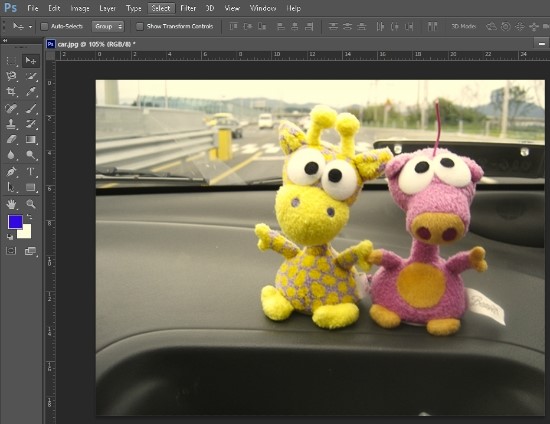Viewport: 550px width, 424px height.
Task: Open the Layer menu
Action: point(107,8)
